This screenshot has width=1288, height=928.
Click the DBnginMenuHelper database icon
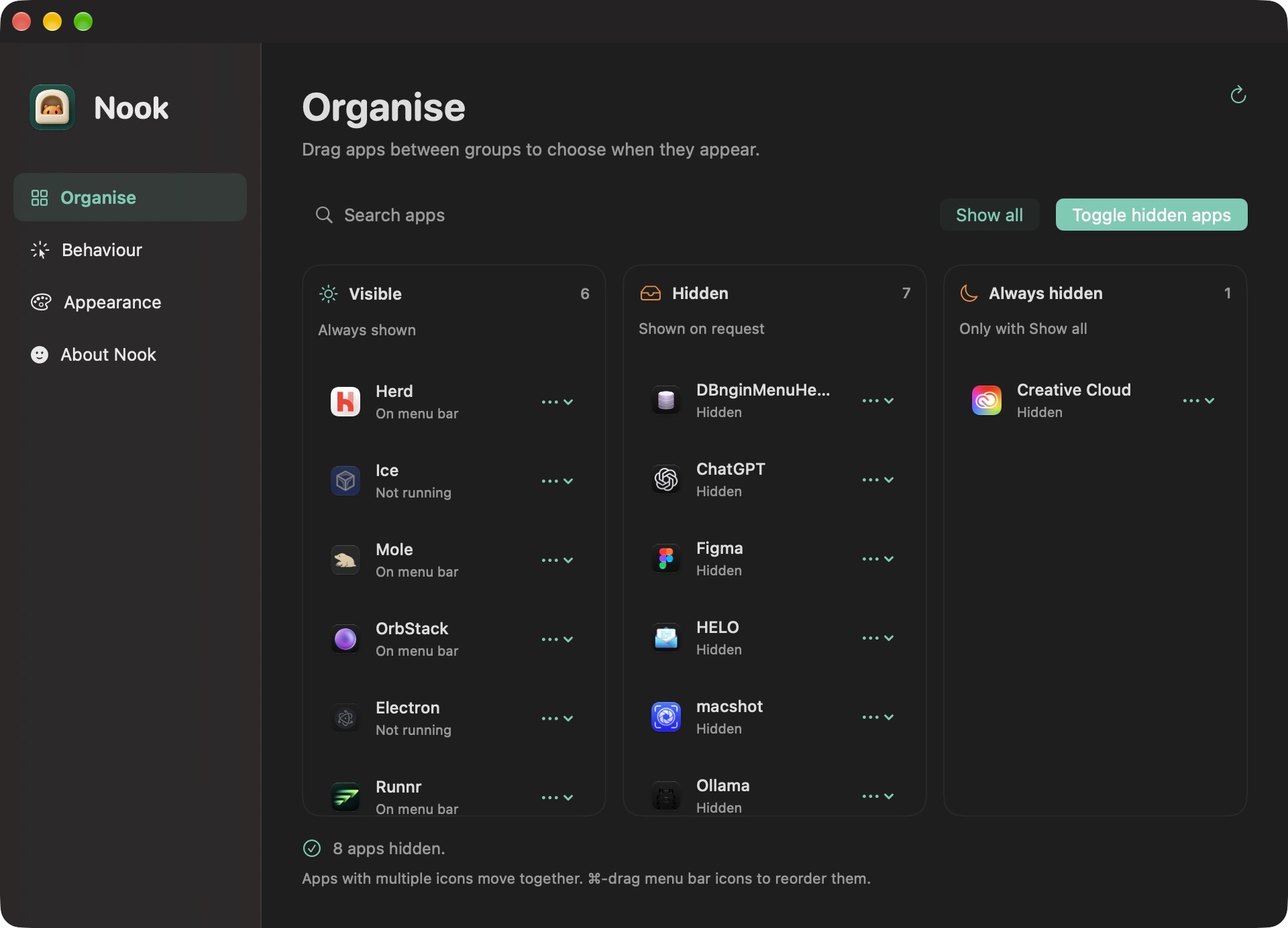(666, 400)
